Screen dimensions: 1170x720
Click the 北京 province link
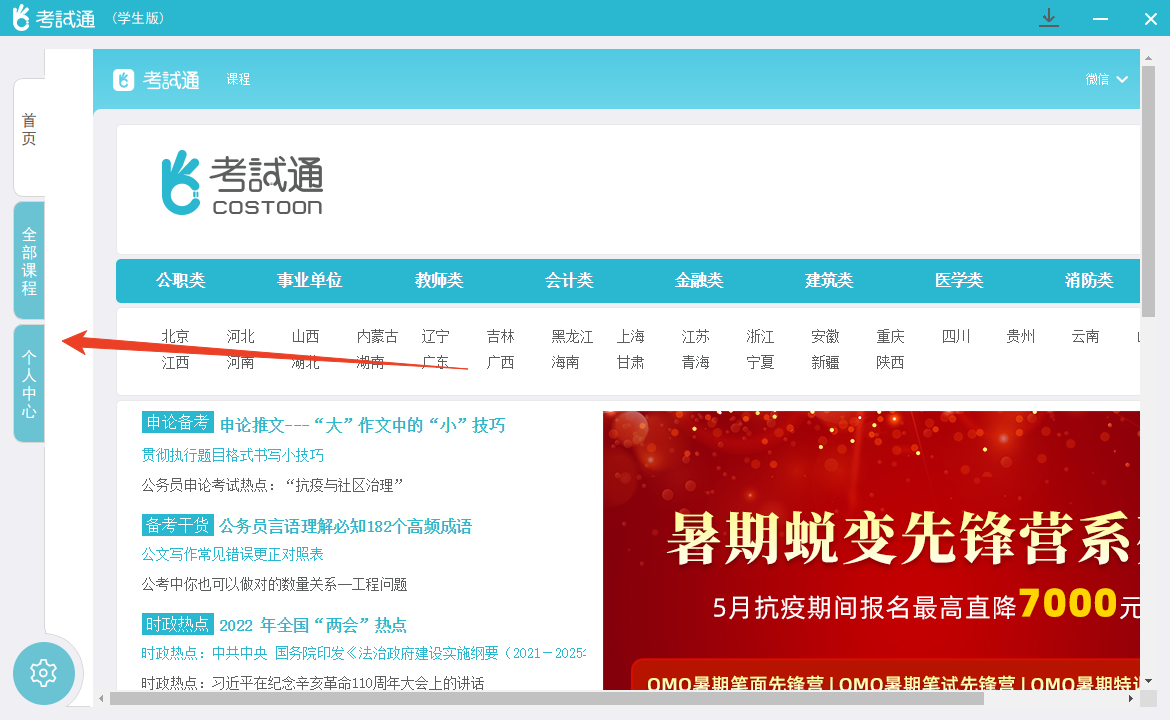point(174,336)
